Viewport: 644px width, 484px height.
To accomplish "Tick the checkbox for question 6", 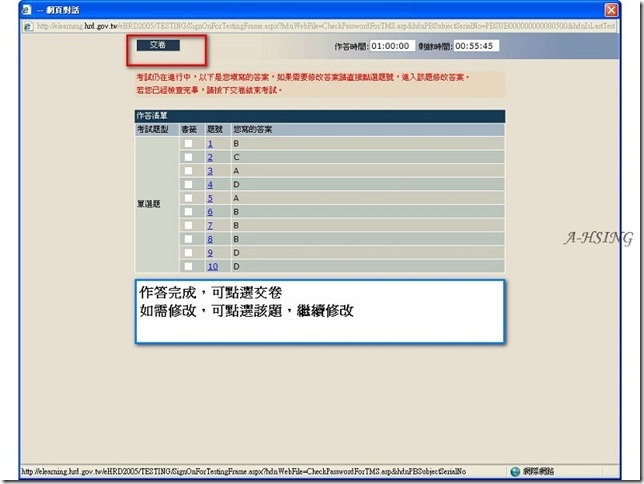I will point(188,212).
